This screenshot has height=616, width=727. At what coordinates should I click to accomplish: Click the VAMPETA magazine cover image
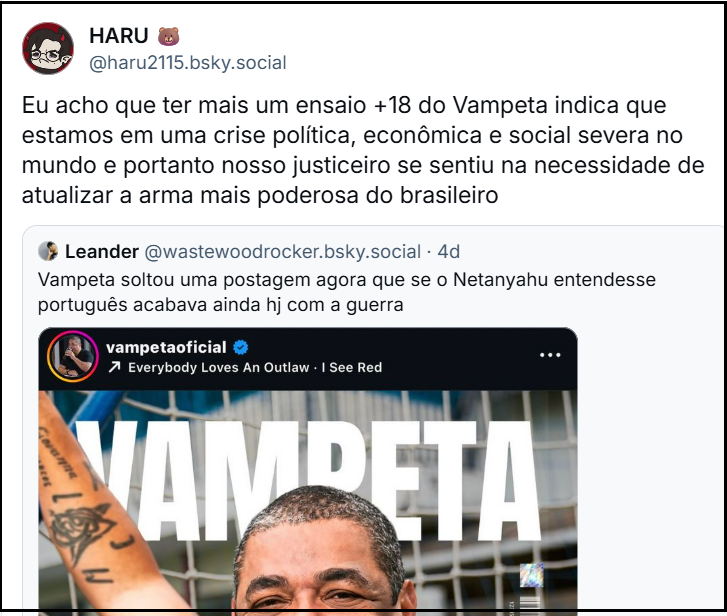[x=308, y=501]
